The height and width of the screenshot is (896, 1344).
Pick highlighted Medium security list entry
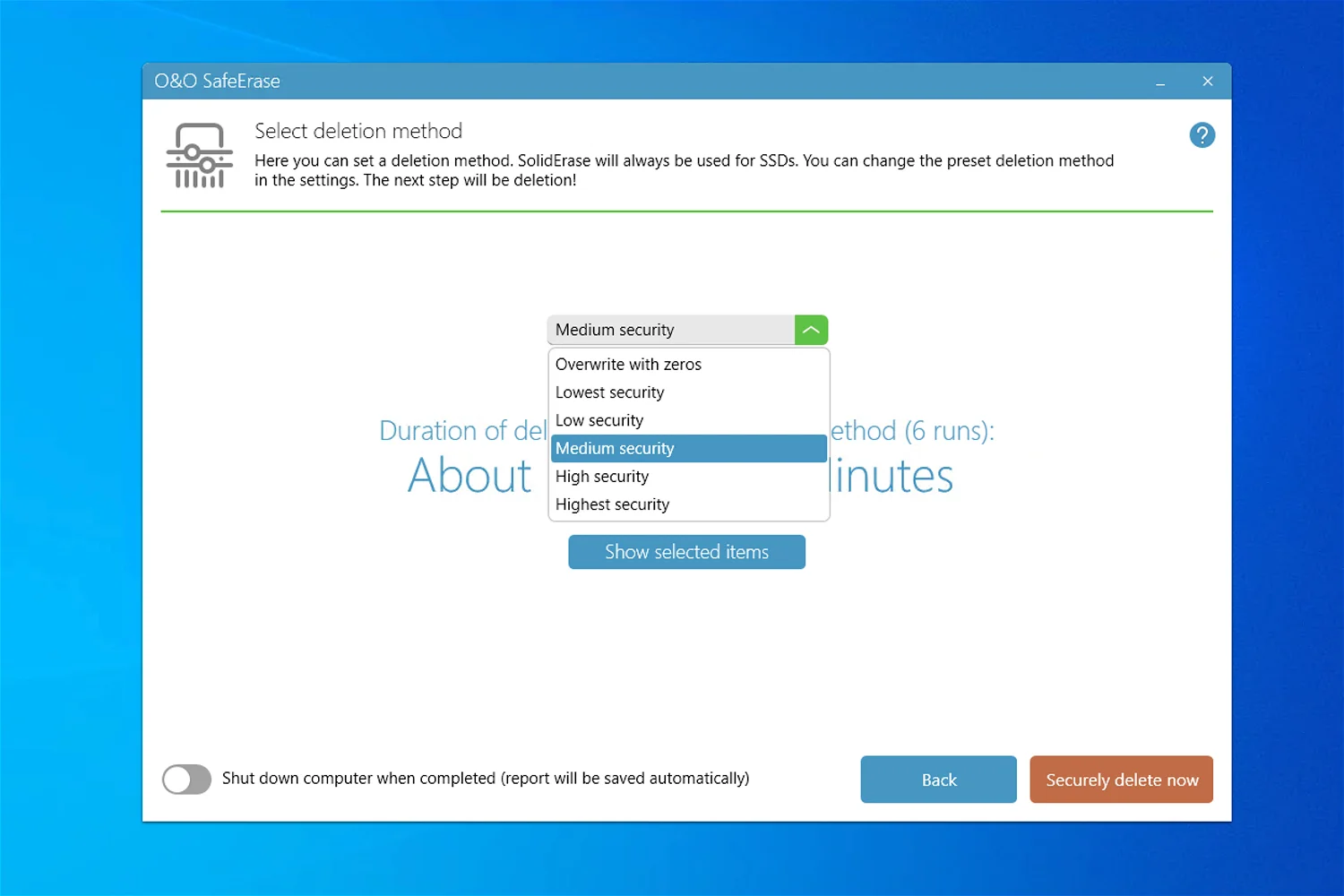pyautogui.click(x=688, y=448)
